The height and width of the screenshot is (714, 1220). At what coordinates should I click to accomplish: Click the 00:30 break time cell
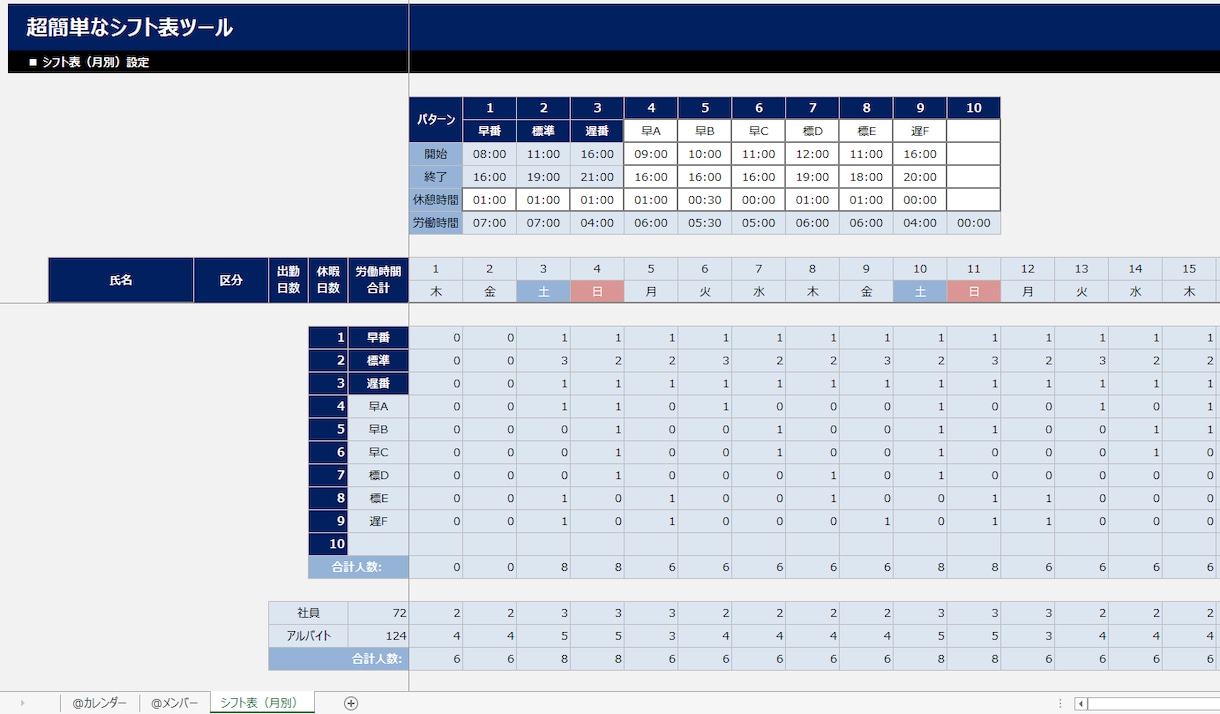pos(705,200)
